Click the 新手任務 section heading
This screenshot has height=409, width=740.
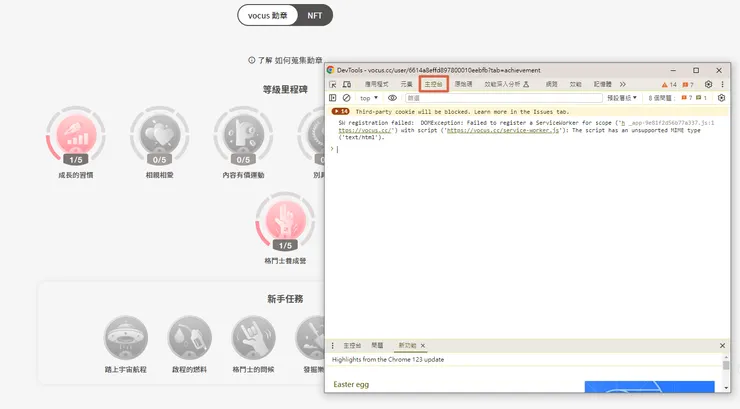285,299
